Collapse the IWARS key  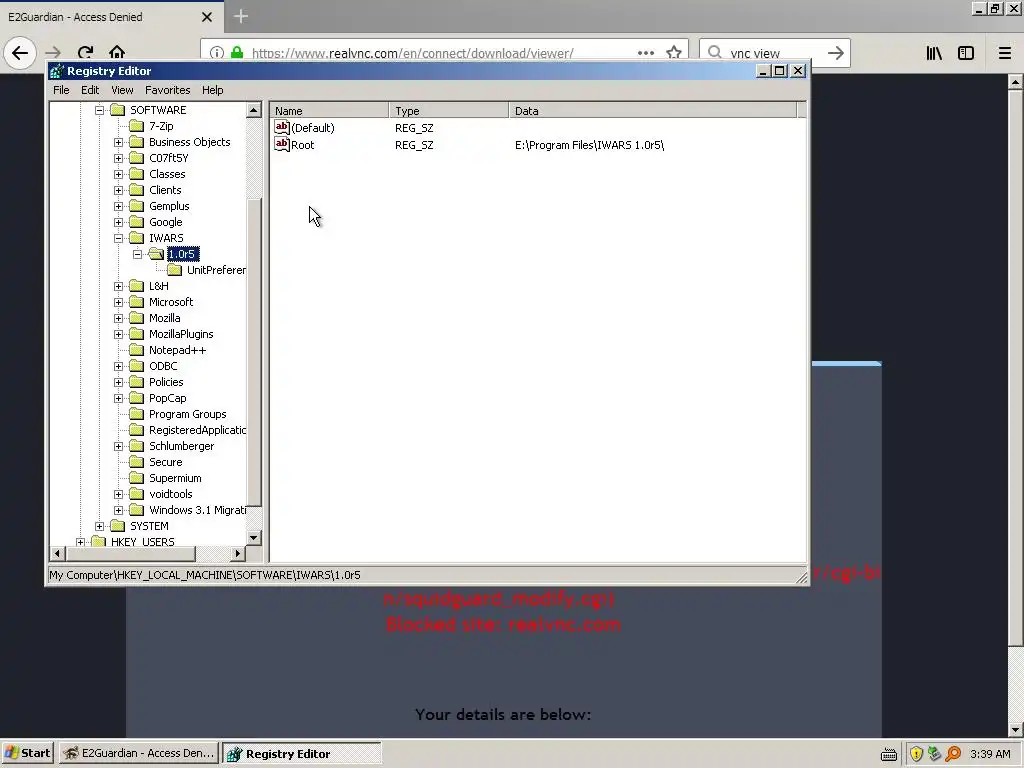coord(118,238)
